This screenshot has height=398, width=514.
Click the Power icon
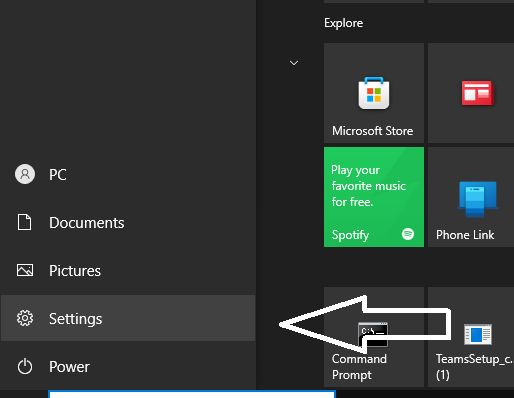click(25, 366)
